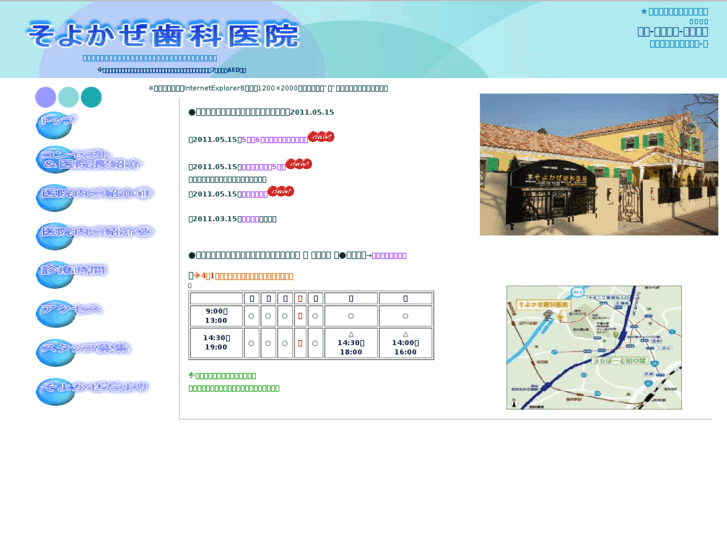Click new badge on second 2011.05.15 entry
This screenshot has height=545, width=727.
pos(299,164)
